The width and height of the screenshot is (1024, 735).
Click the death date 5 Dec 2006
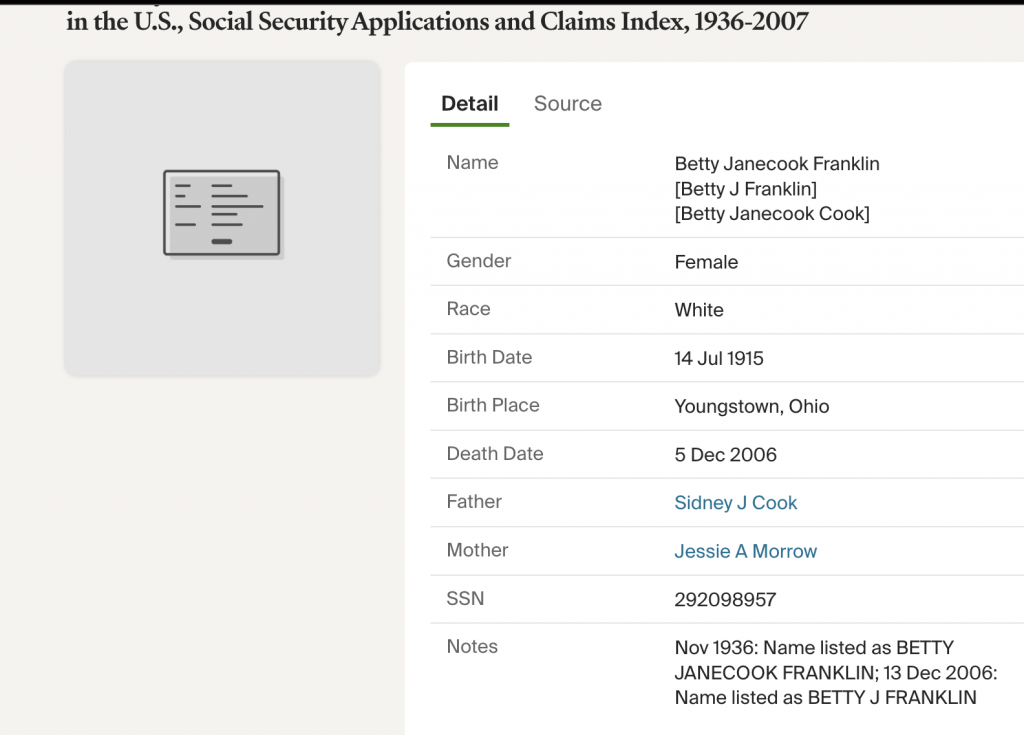click(725, 455)
